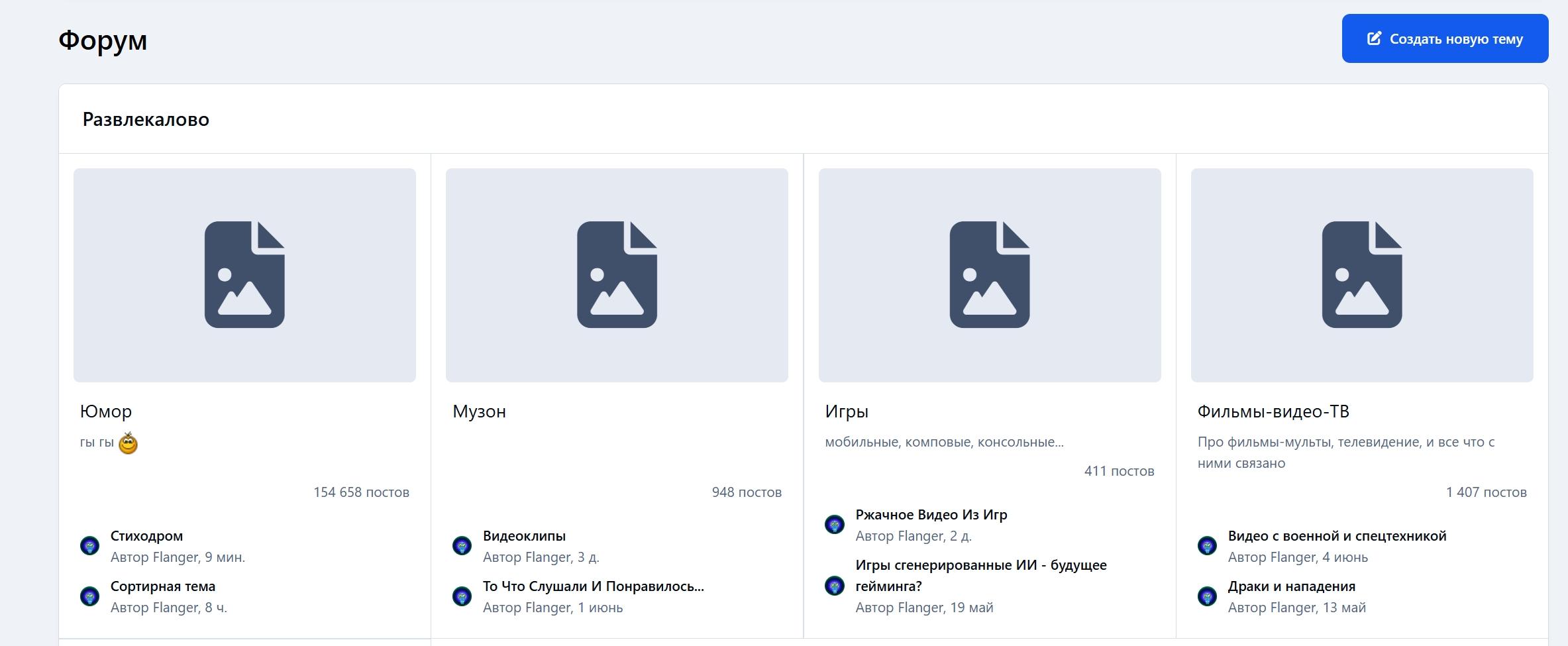Open the Музон forum title
Screen dimensions: 1568x646
(479, 411)
